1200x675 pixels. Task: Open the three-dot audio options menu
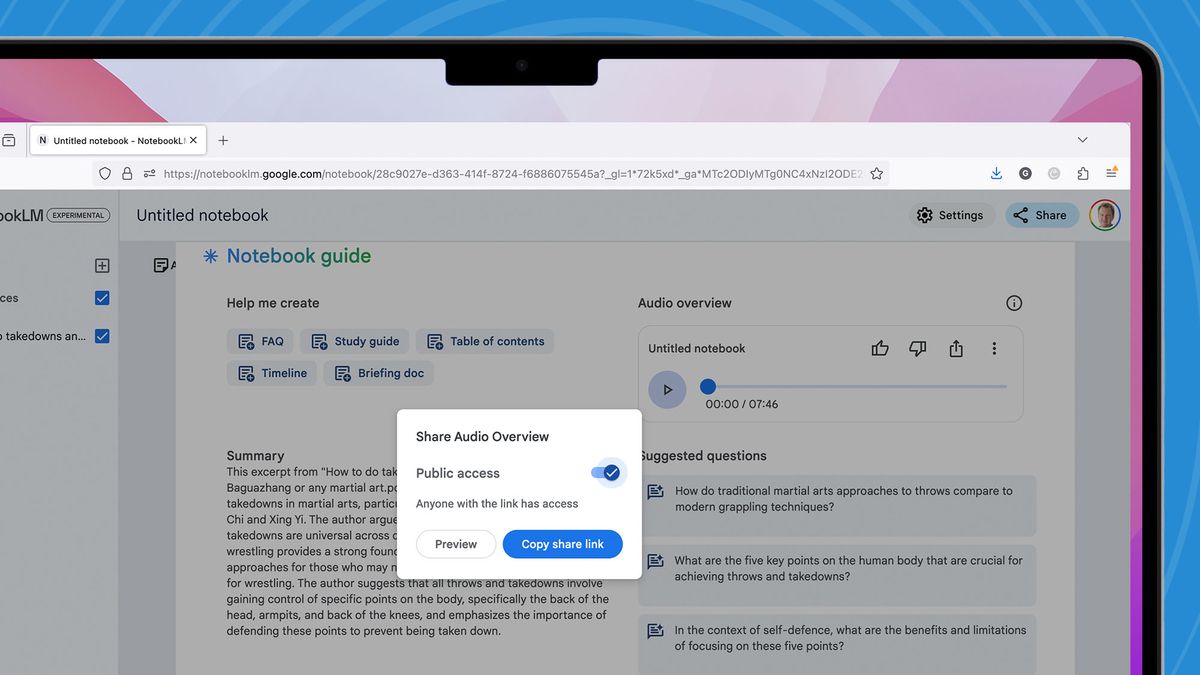pos(994,348)
